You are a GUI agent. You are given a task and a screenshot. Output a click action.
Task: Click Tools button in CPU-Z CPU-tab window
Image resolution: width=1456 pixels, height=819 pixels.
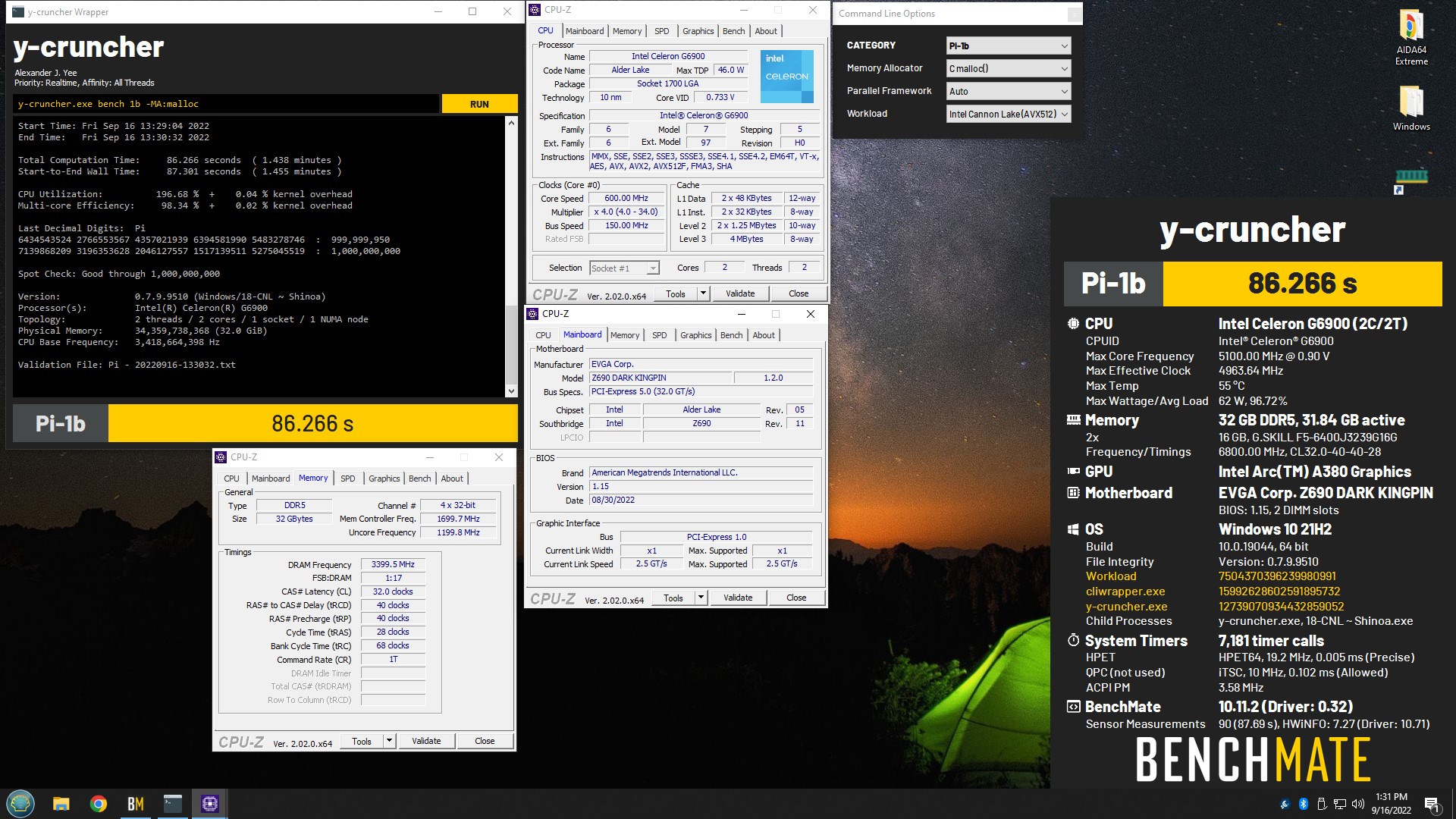point(676,293)
